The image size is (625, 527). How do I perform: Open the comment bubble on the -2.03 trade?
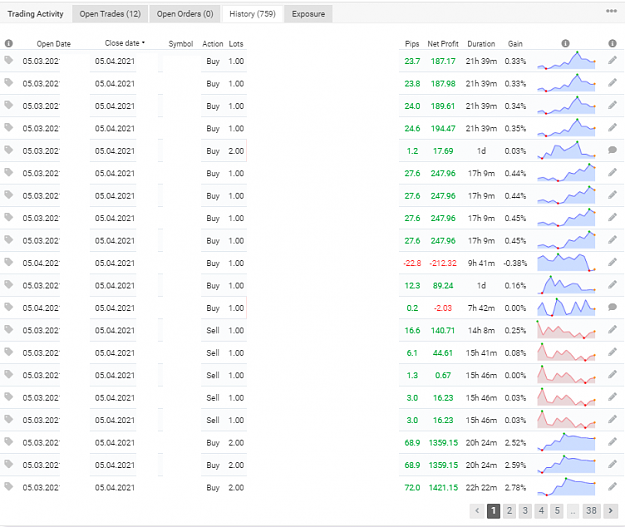[612, 307]
